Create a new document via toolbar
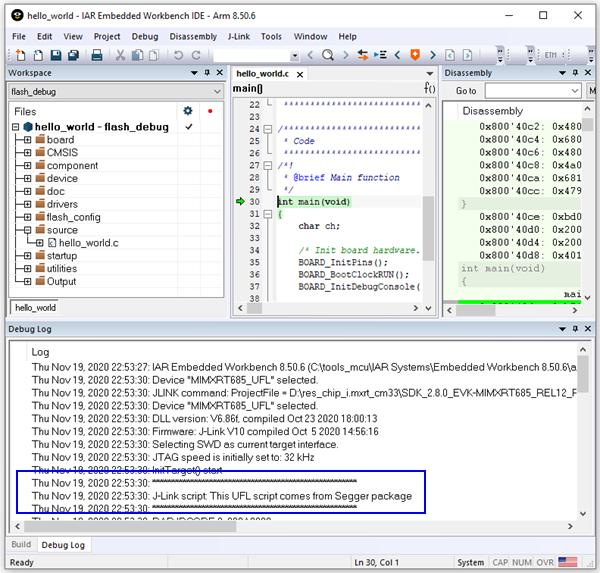The height and width of the screenshot is (573, 600). (21, 56)
